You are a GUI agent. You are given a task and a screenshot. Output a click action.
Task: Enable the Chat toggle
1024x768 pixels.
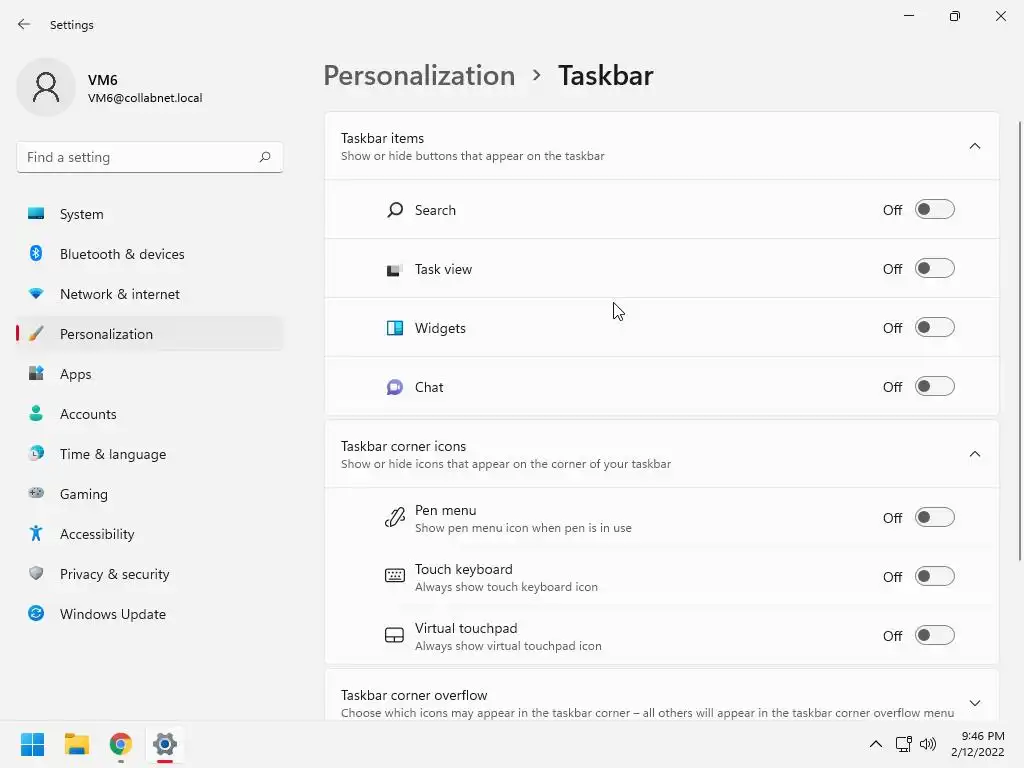tap(935, 387)
